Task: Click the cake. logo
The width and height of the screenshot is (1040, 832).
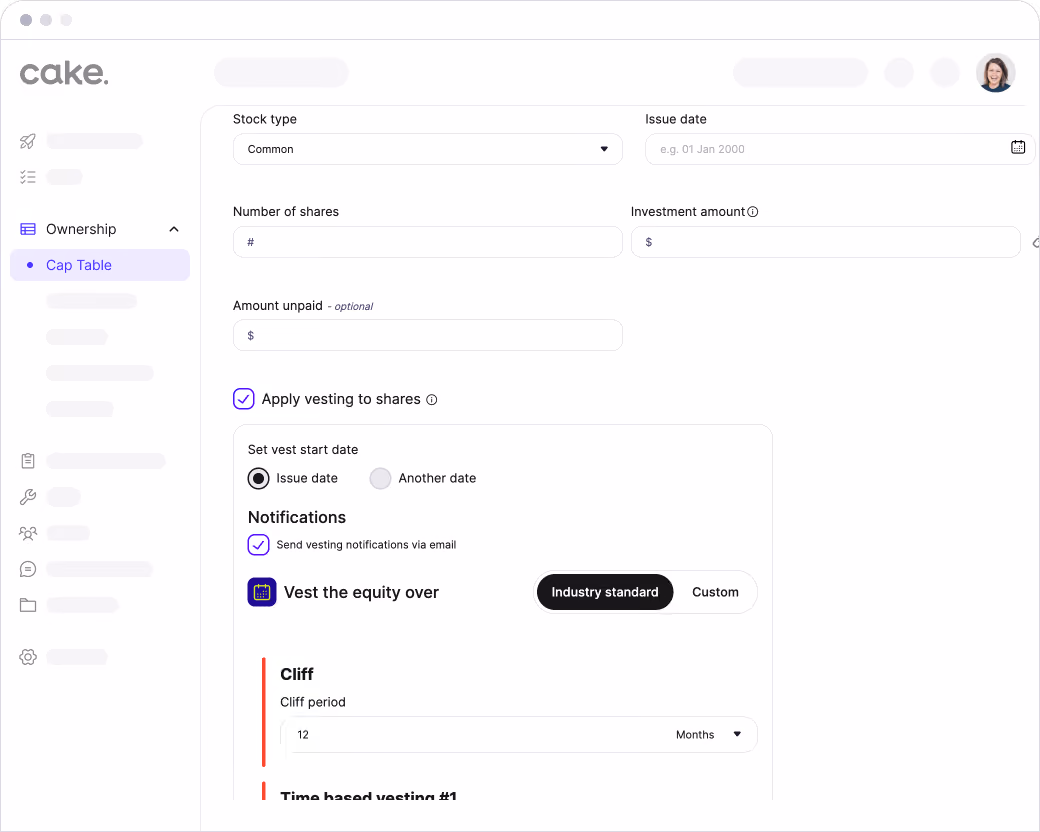Action: click(x=64, y=73)
